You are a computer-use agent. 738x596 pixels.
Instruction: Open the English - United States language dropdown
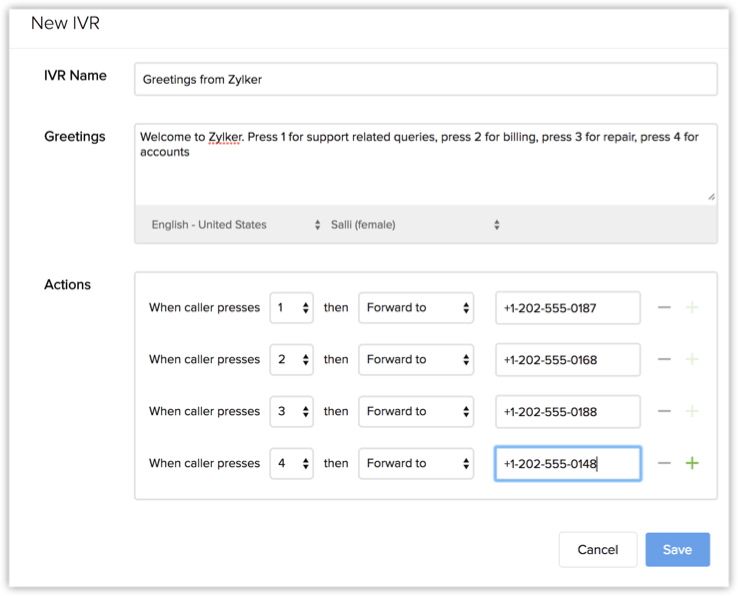pyautogui.click(x=235, y=225)
